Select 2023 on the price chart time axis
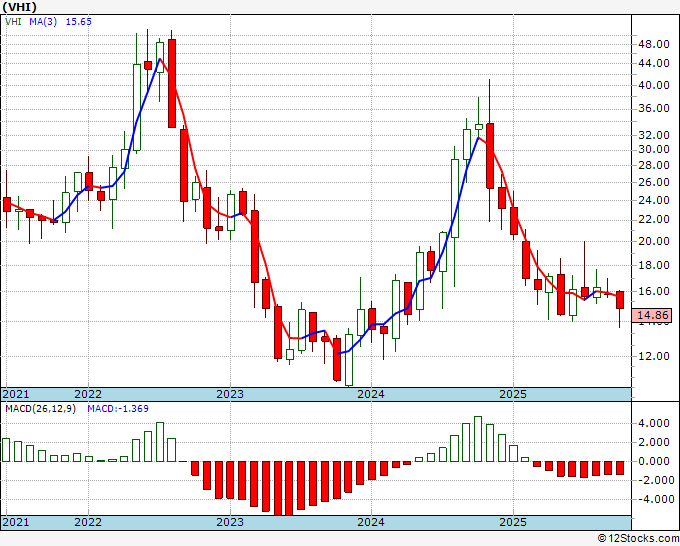 230,394
